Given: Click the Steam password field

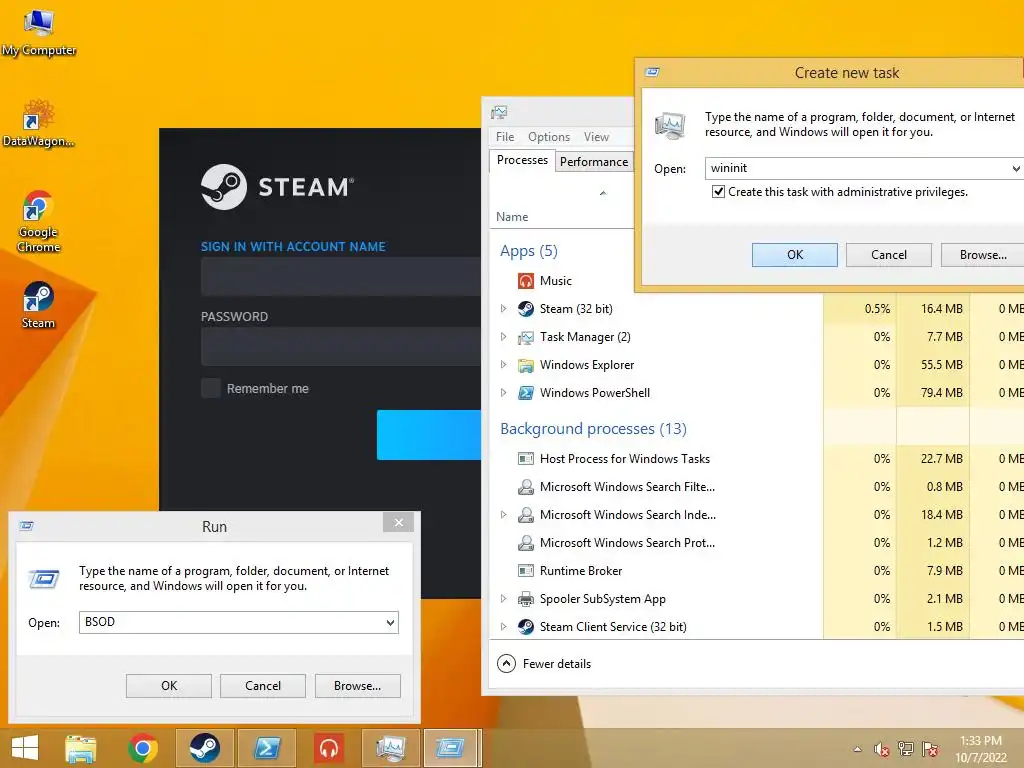Looking at the screenshot, I should (341, 346).
